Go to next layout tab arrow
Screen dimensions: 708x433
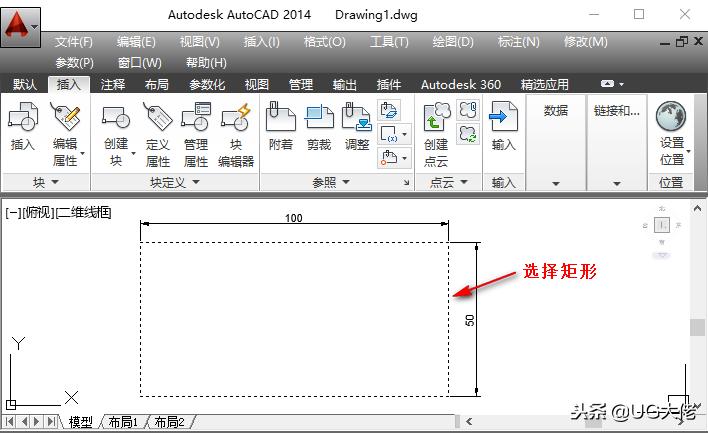click(37, 422)
